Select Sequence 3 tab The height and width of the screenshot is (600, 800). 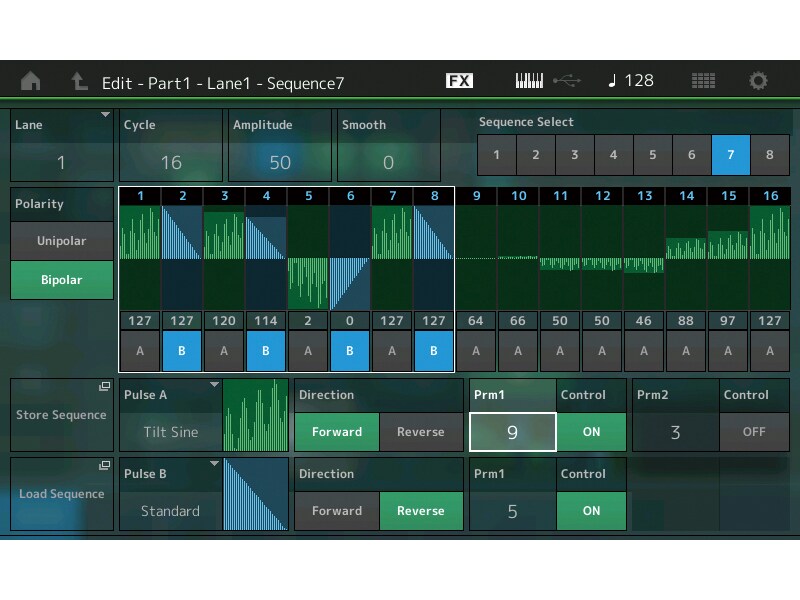point(574,155)
